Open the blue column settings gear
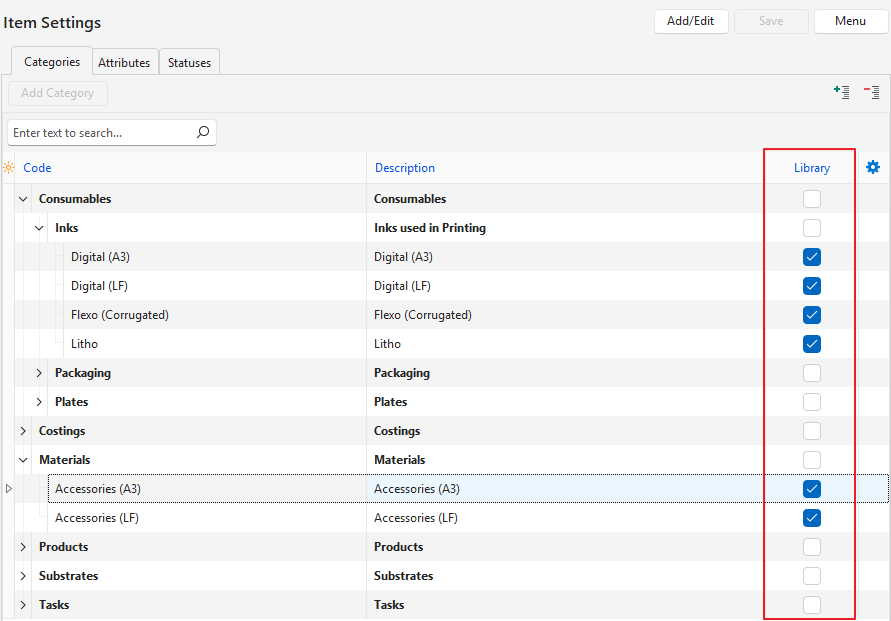This screenshot has width=891, height=621. (x=873, y=167)
